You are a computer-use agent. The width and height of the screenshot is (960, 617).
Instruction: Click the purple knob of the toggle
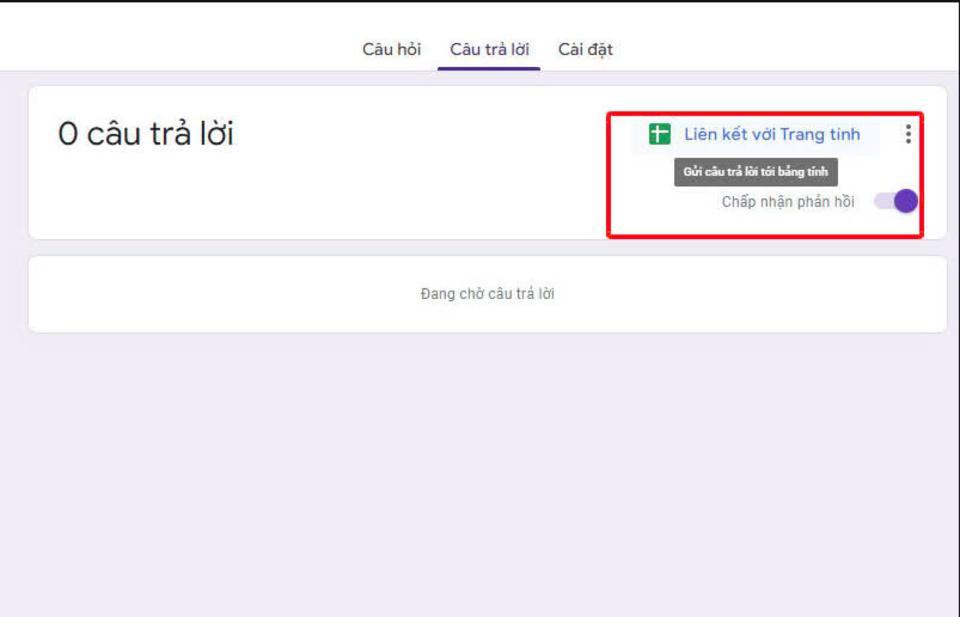point(905,201)
